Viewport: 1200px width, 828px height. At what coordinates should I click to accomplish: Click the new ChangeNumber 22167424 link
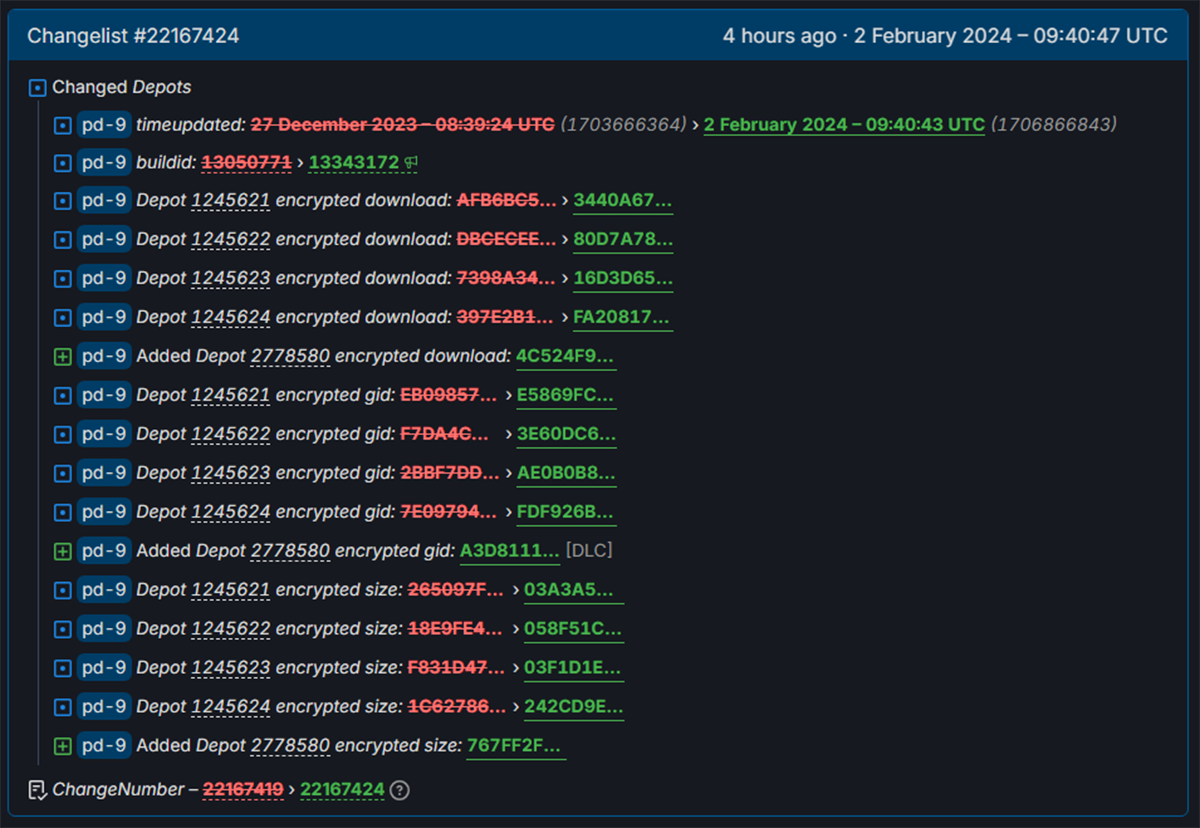tap(342, 790)
